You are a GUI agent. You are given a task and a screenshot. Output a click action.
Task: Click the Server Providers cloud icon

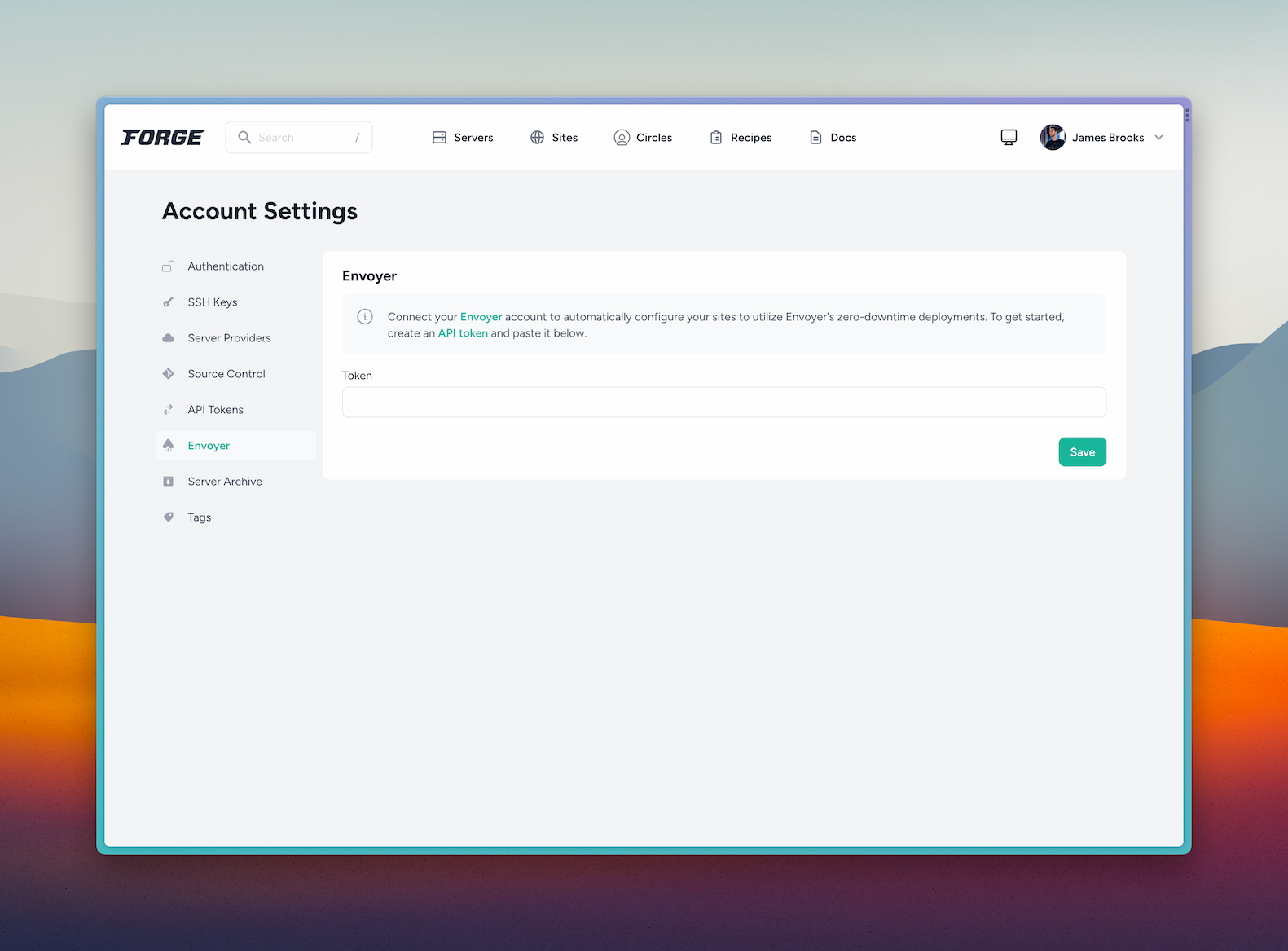point(168,337)
